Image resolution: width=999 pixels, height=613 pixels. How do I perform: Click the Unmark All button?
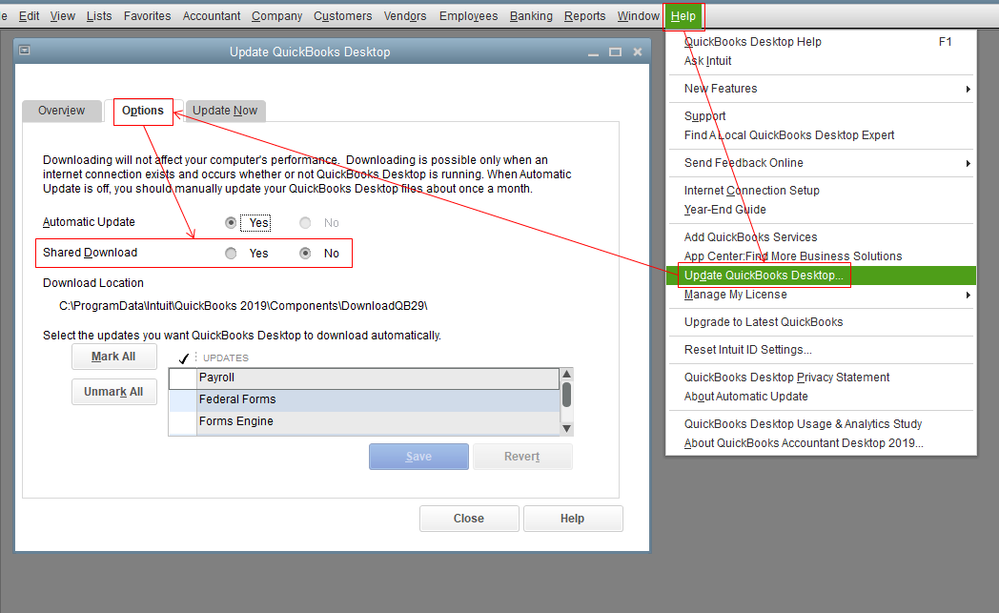coord(113,392)
